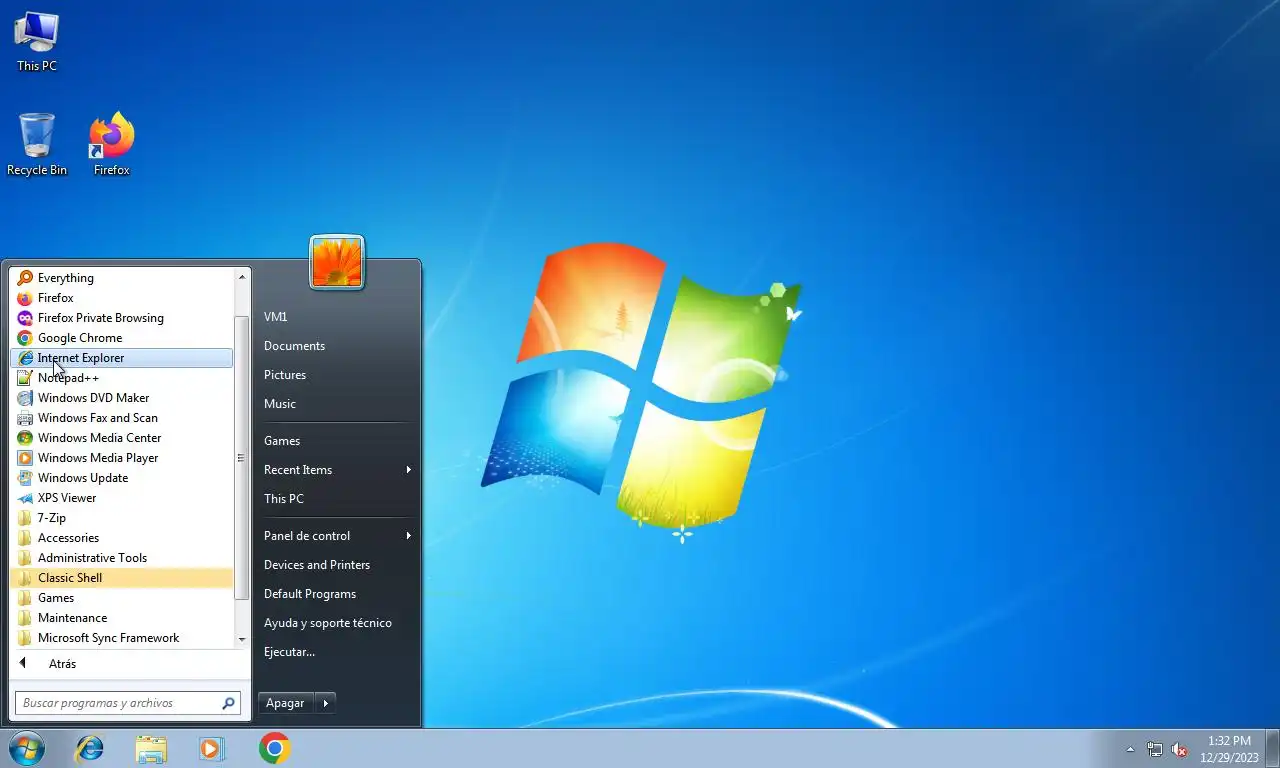Show hidden system tray icons
Screen dimensions: 1280x768
click(1131, 749)
